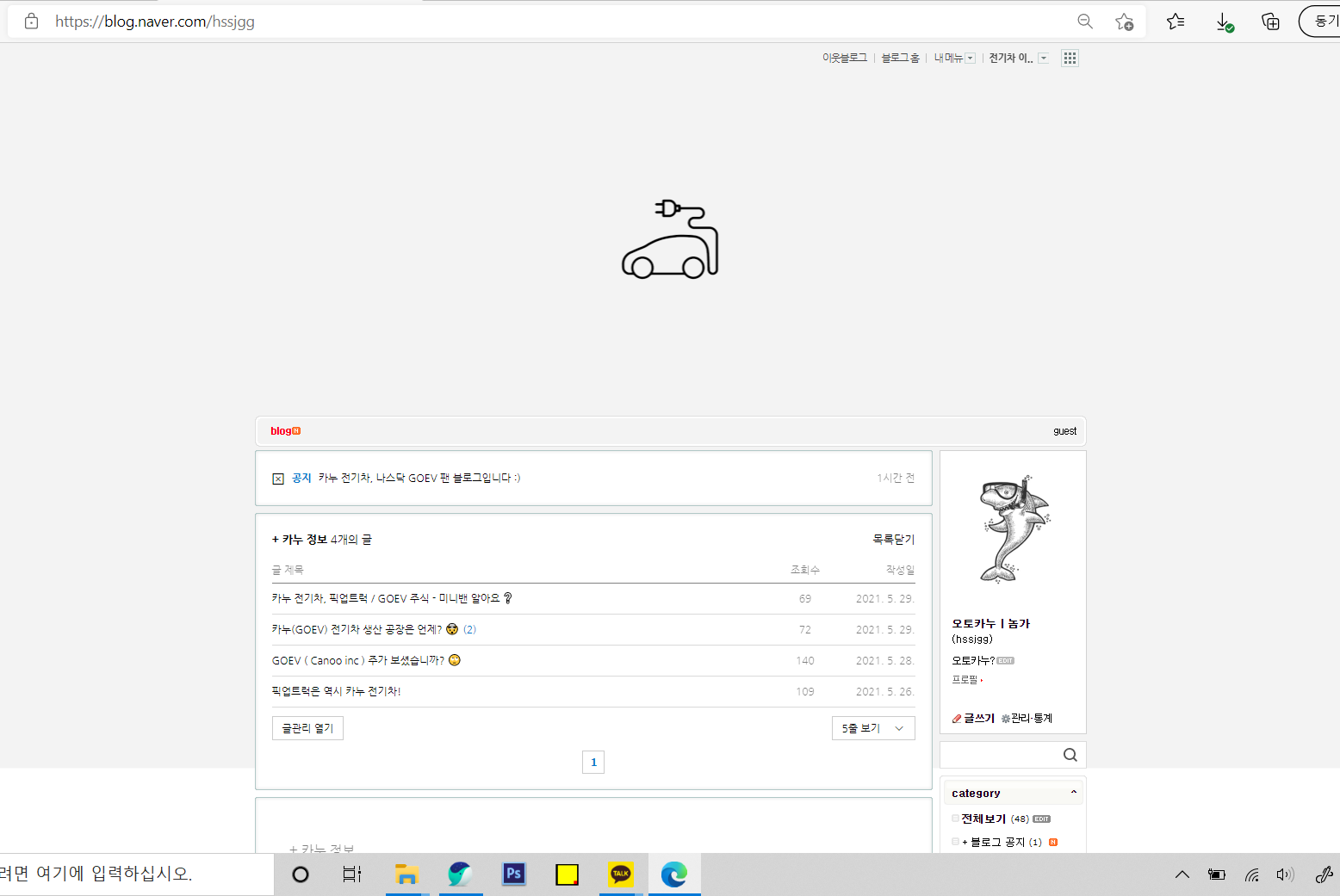Screen dimensions: 1340x896
Task: Open the guest book link
Action: tap(1065, 431)
